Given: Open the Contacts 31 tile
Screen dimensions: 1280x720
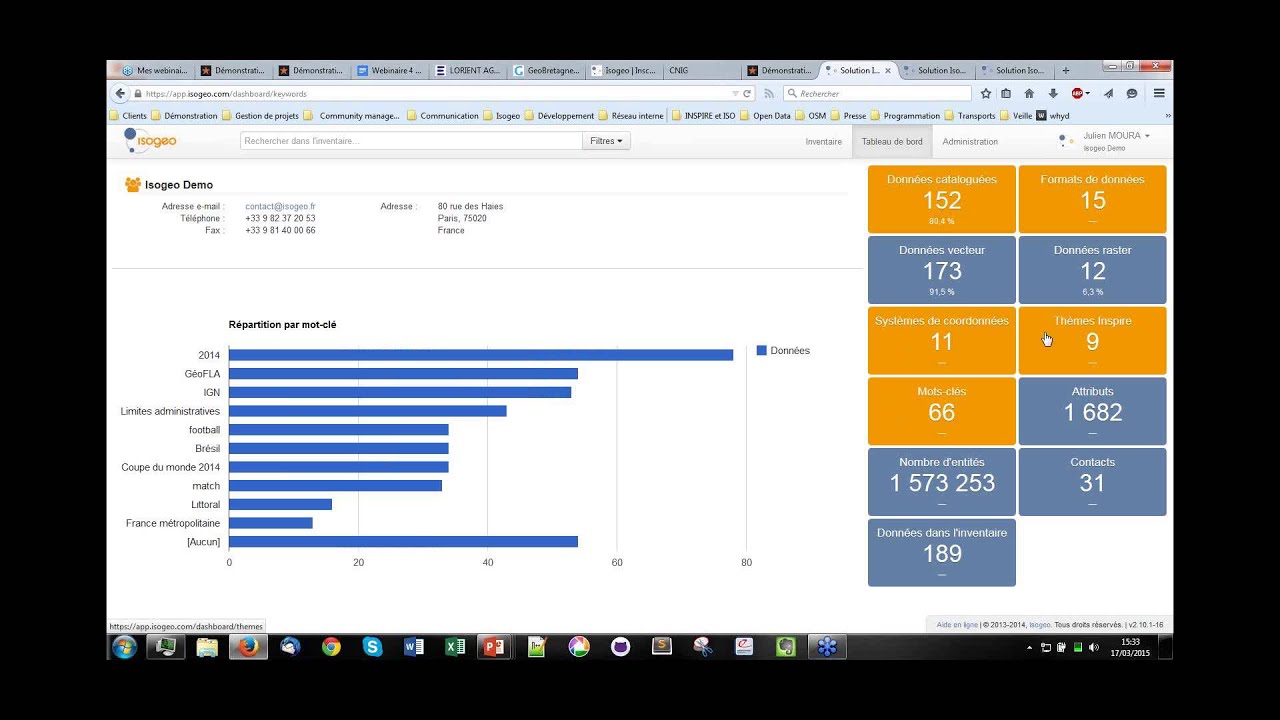Looking at the screenshot, I should [1092, 482].
